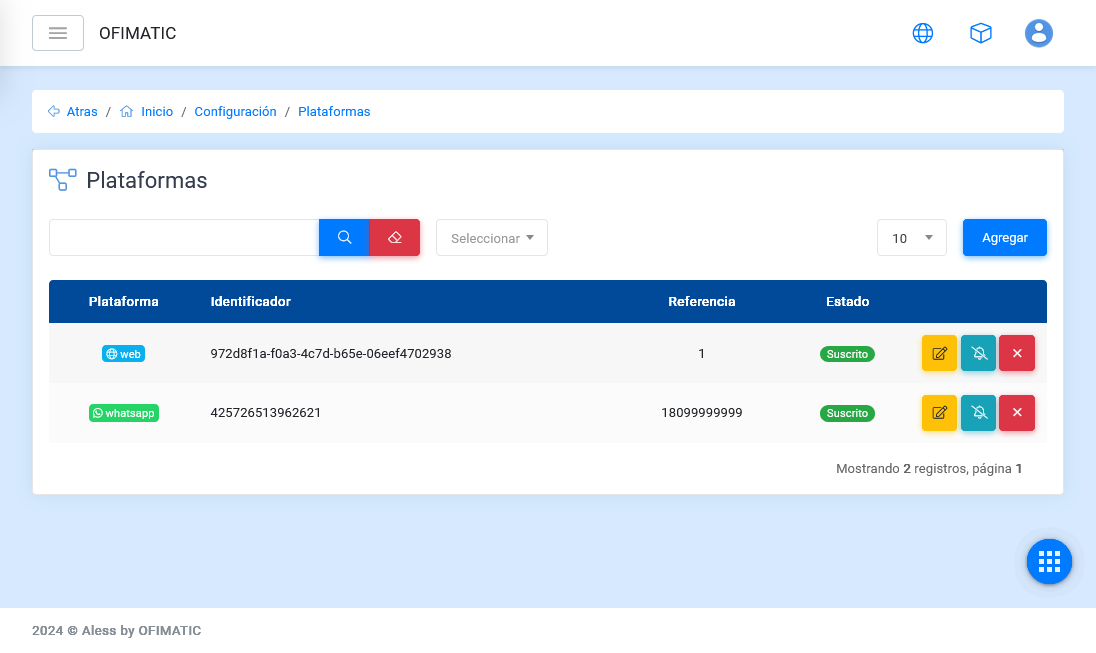
Task: Open the page size dropdown showing 10
Action: [911, 238]
